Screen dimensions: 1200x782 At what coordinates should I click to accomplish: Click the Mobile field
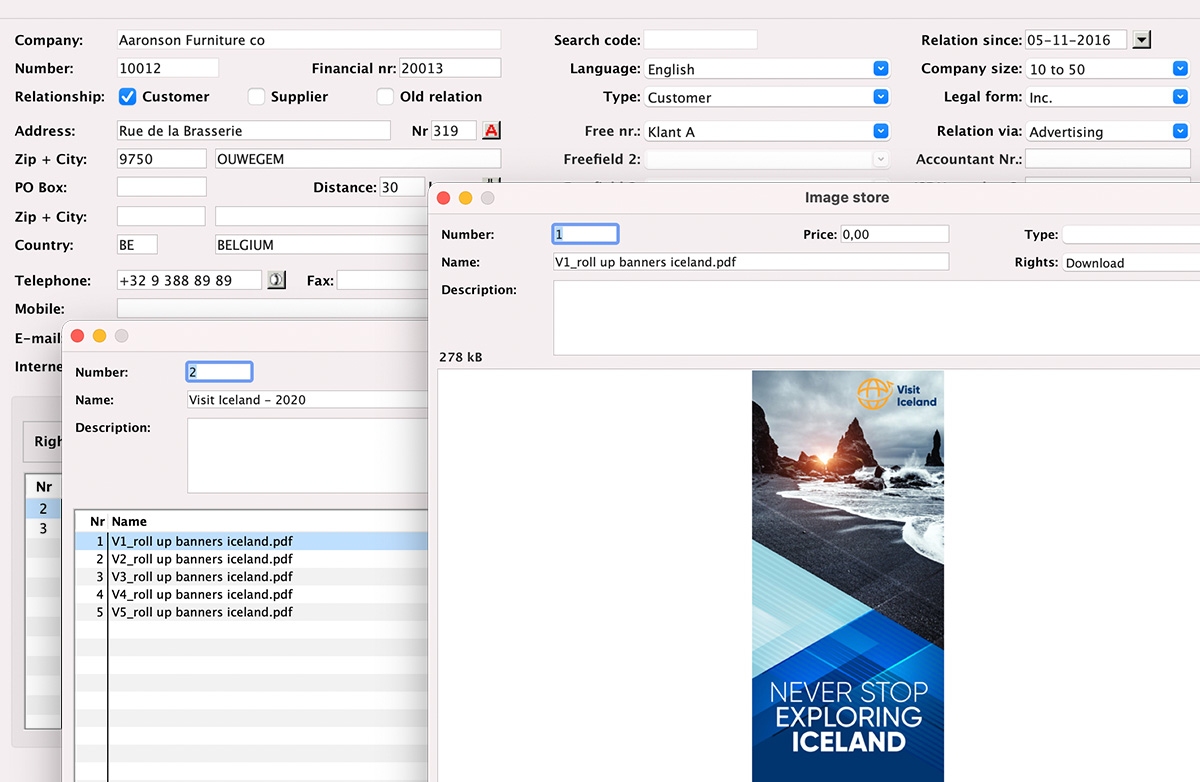point(273,309)
